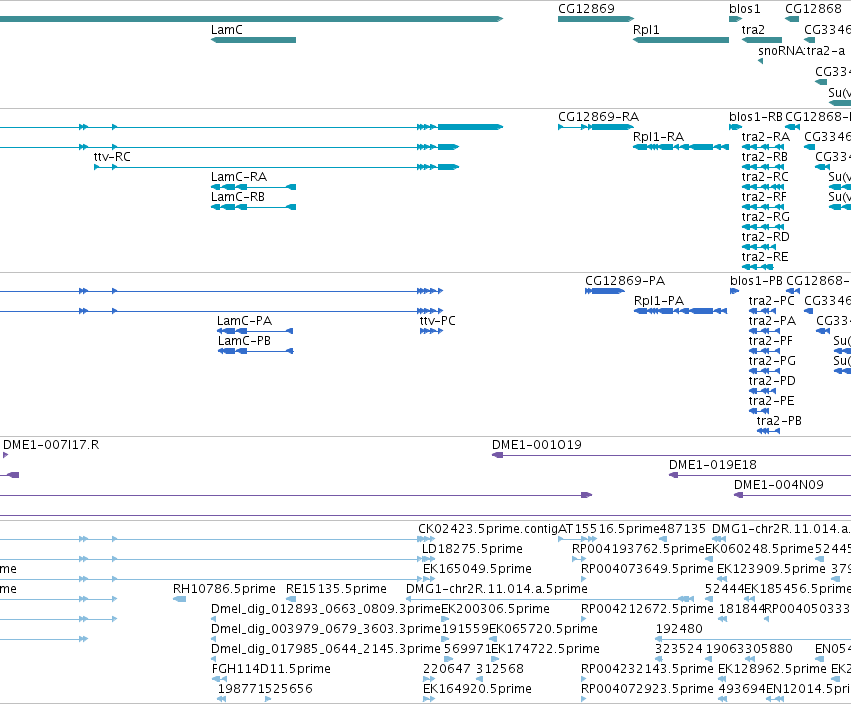Image resolution: width=851 pixels, height=704 pixels.
Task: Click the EK065720.5prime EST label
Action: [x=543, y=630]
